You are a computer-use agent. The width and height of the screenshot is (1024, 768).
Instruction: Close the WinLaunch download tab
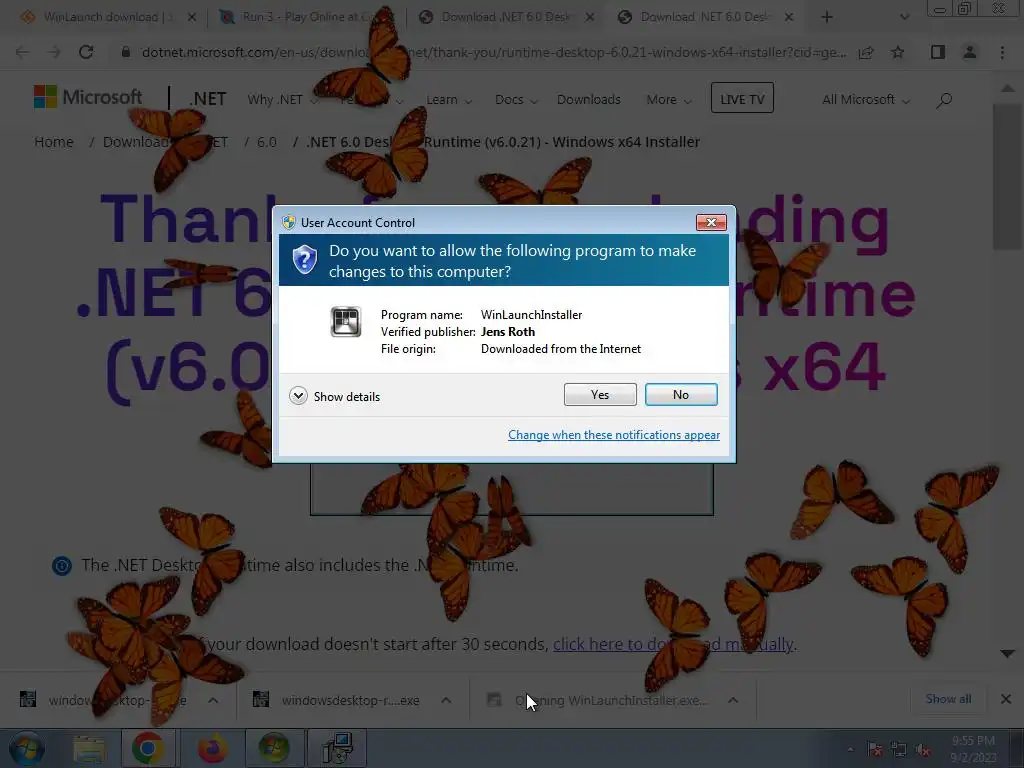pos(191,18)
